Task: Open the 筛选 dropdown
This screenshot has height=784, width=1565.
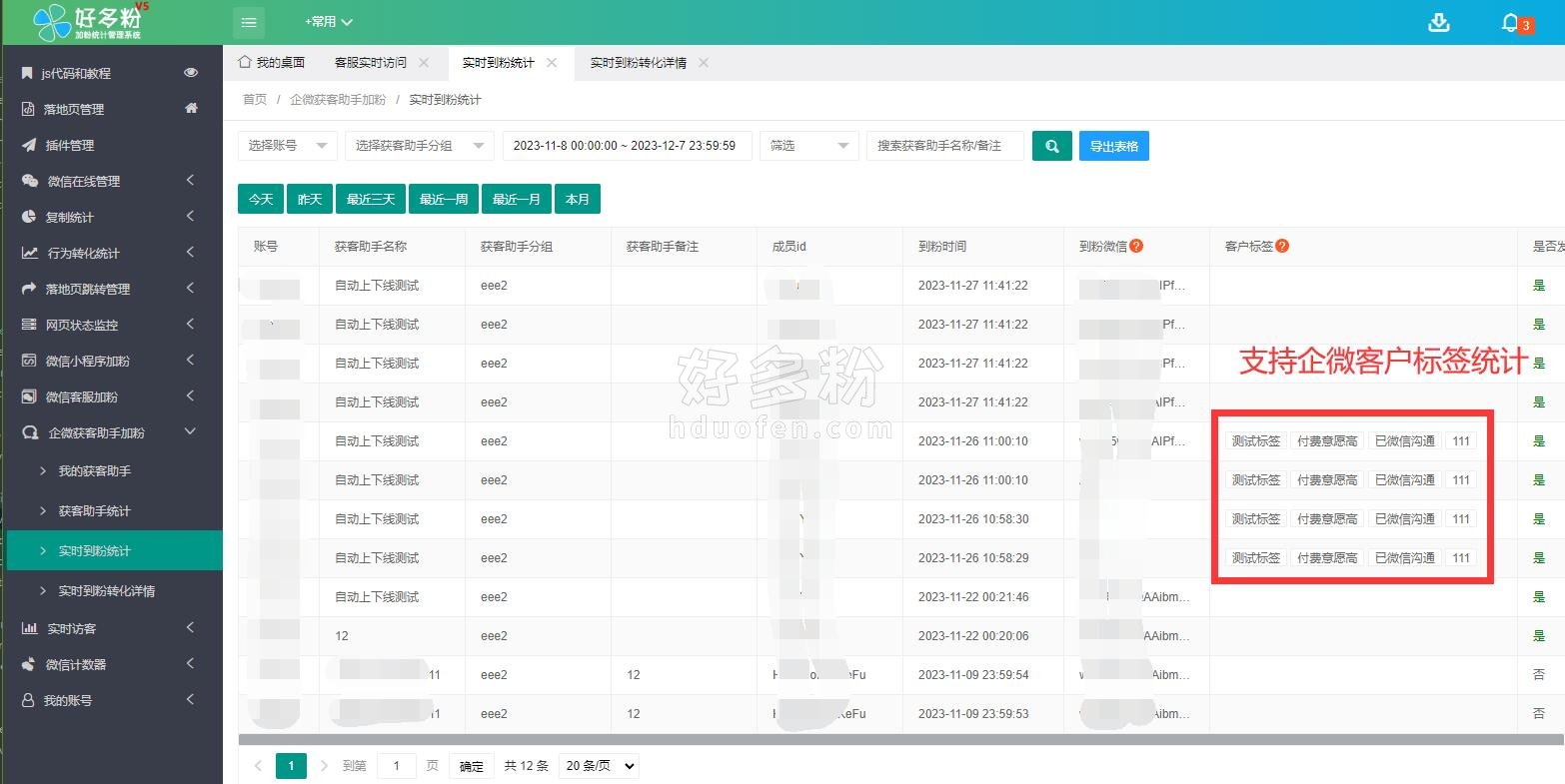Action: pos(809,146)
